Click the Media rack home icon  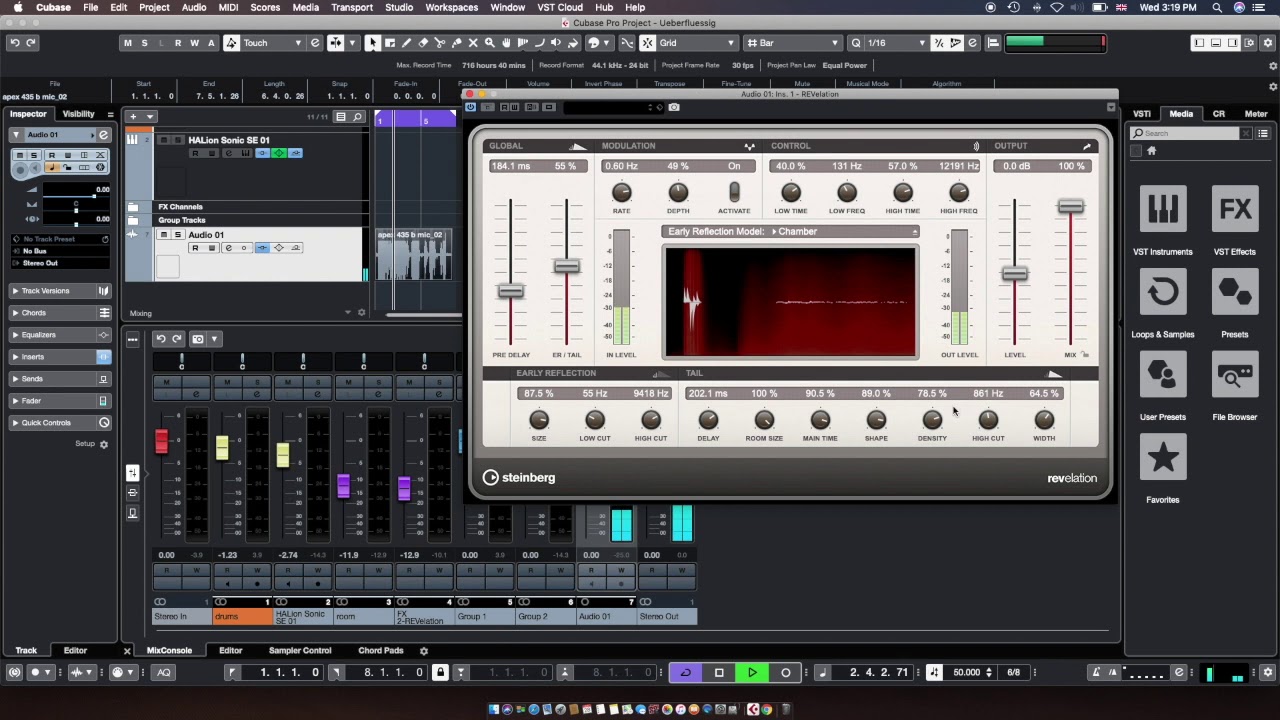1151,151
